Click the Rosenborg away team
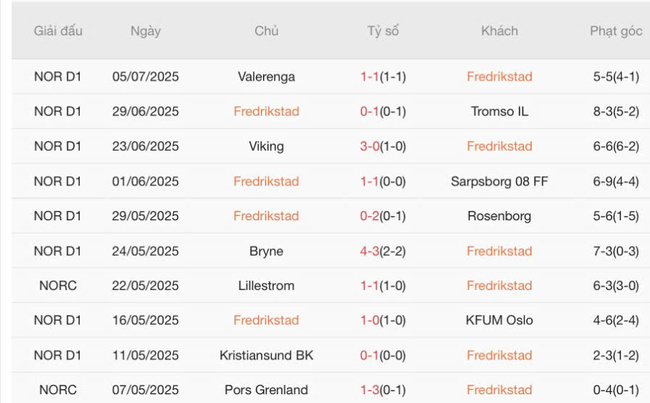The height and width of the screenshot is (403, 650). coord(499,216)
